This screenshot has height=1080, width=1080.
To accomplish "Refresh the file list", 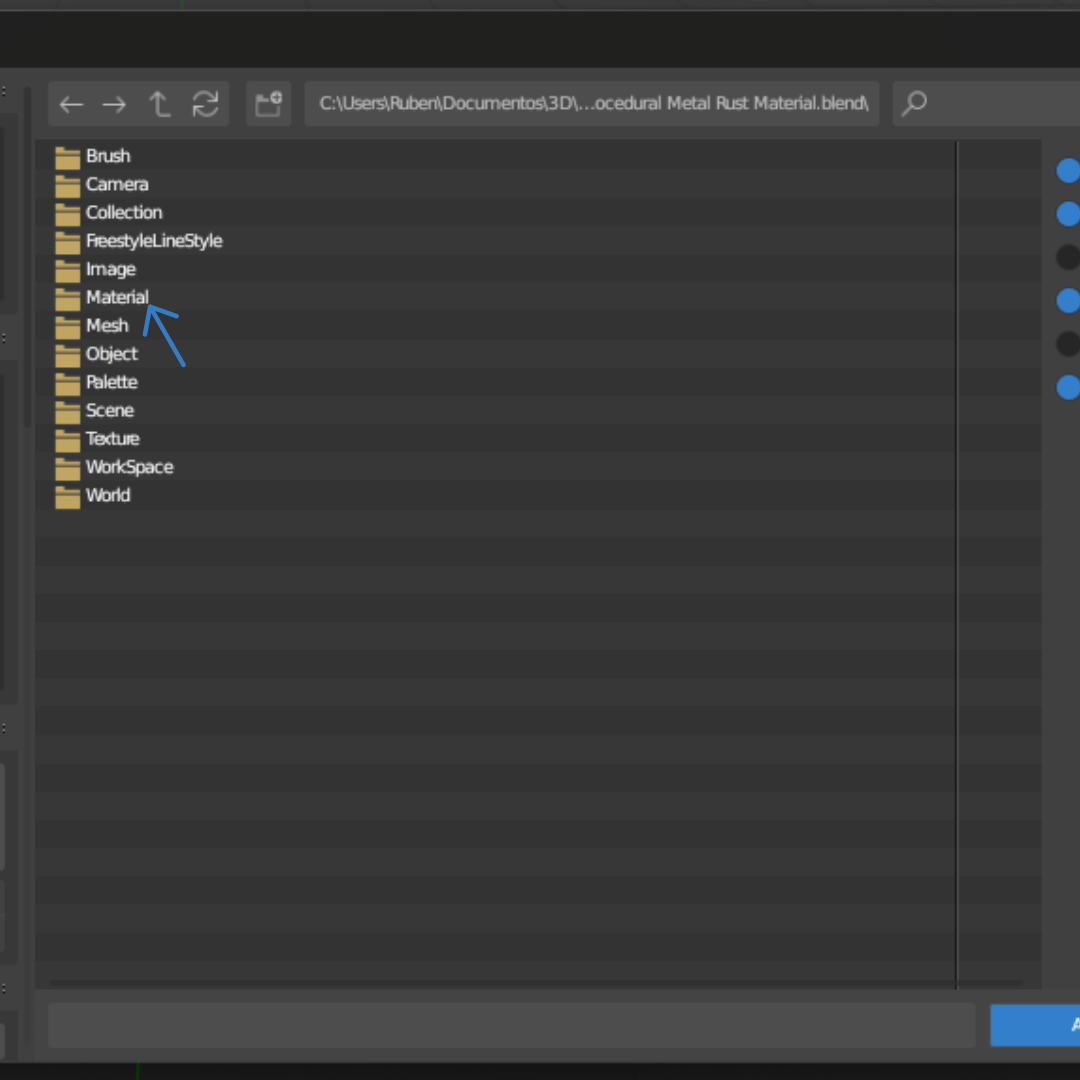I will [205, 104].
